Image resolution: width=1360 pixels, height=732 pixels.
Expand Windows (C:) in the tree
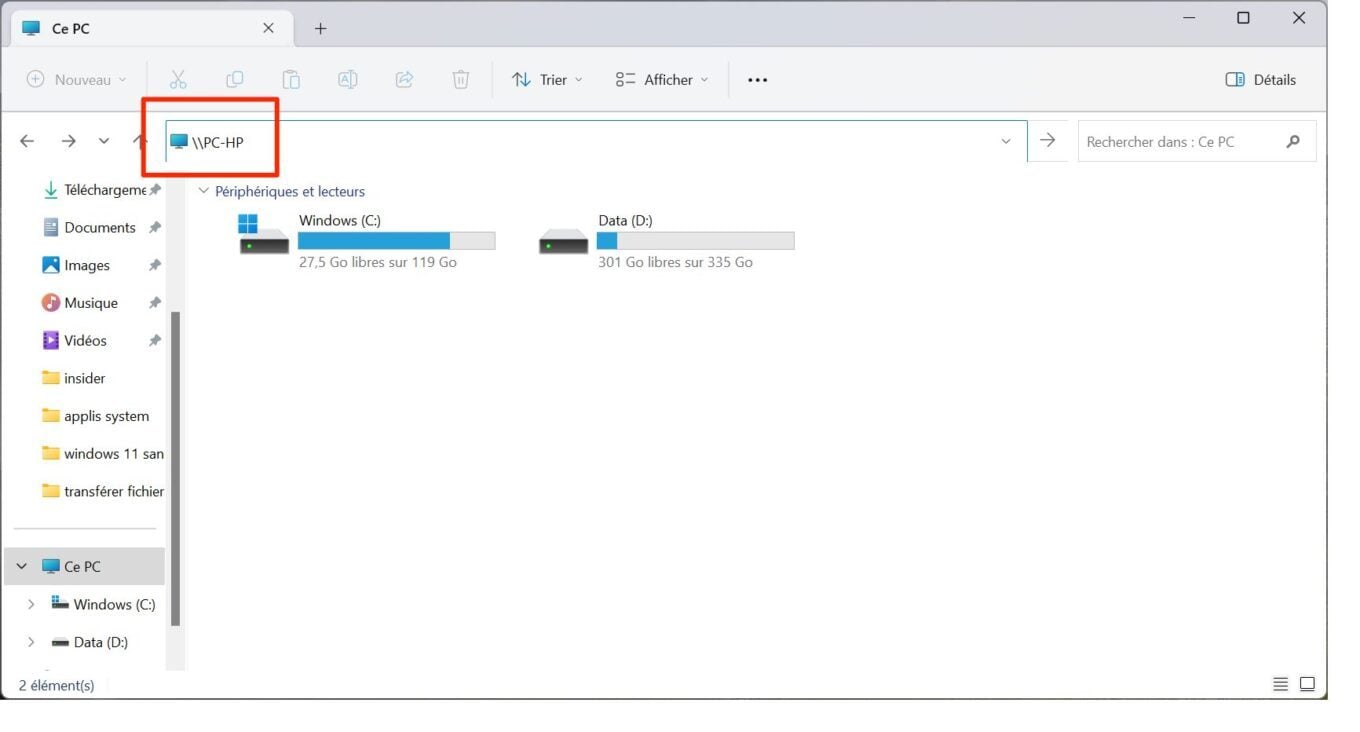pos(31,604)
